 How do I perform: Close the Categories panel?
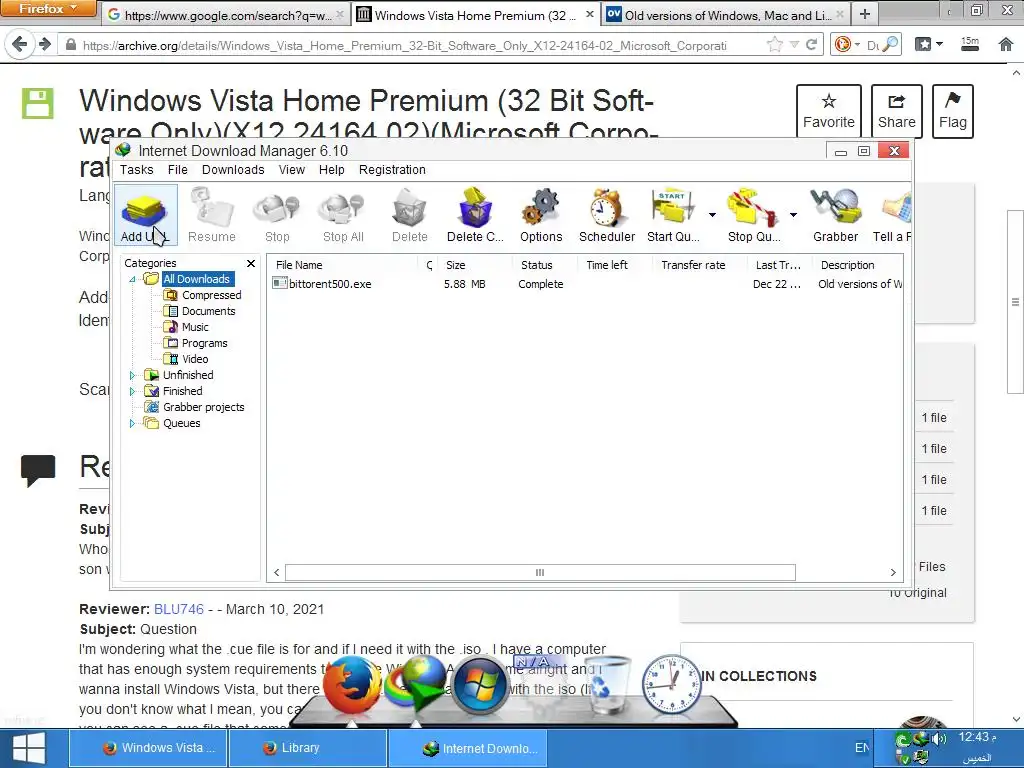[251, 263]
